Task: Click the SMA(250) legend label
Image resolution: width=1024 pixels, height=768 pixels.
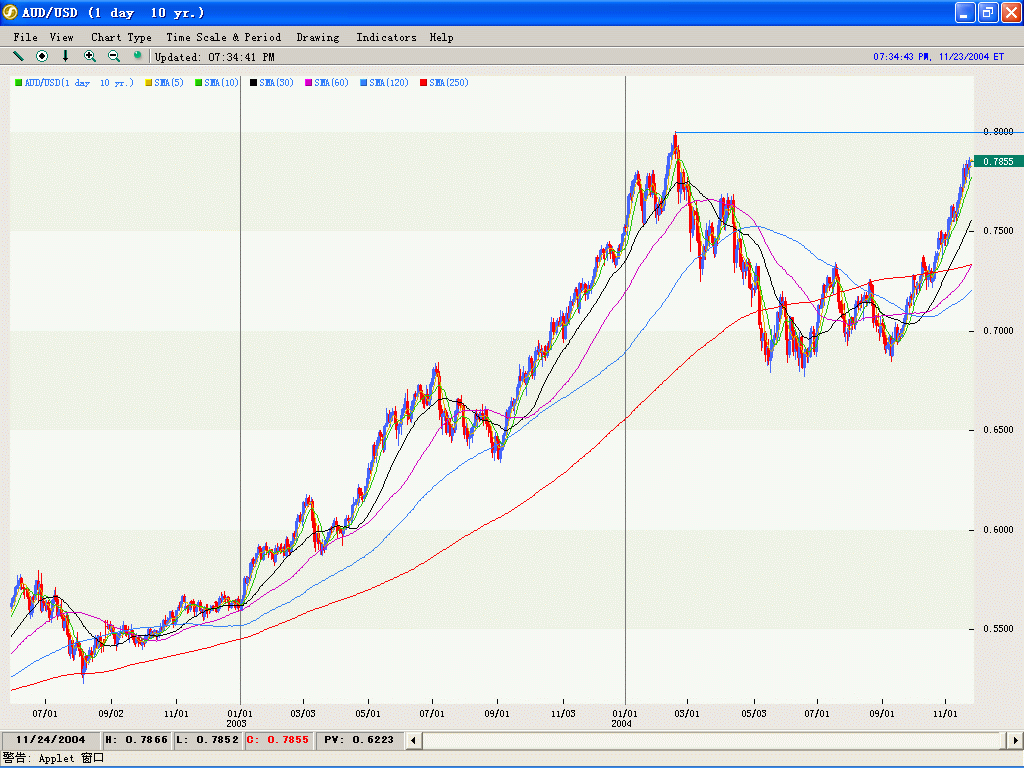Action: [449, 82]
